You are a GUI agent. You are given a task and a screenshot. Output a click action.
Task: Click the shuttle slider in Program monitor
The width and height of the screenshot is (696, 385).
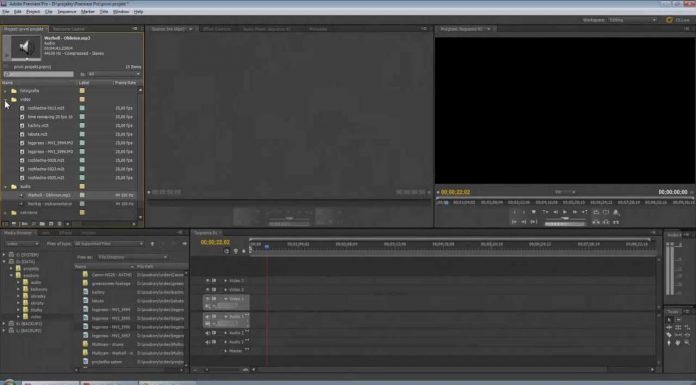point(565,218)
